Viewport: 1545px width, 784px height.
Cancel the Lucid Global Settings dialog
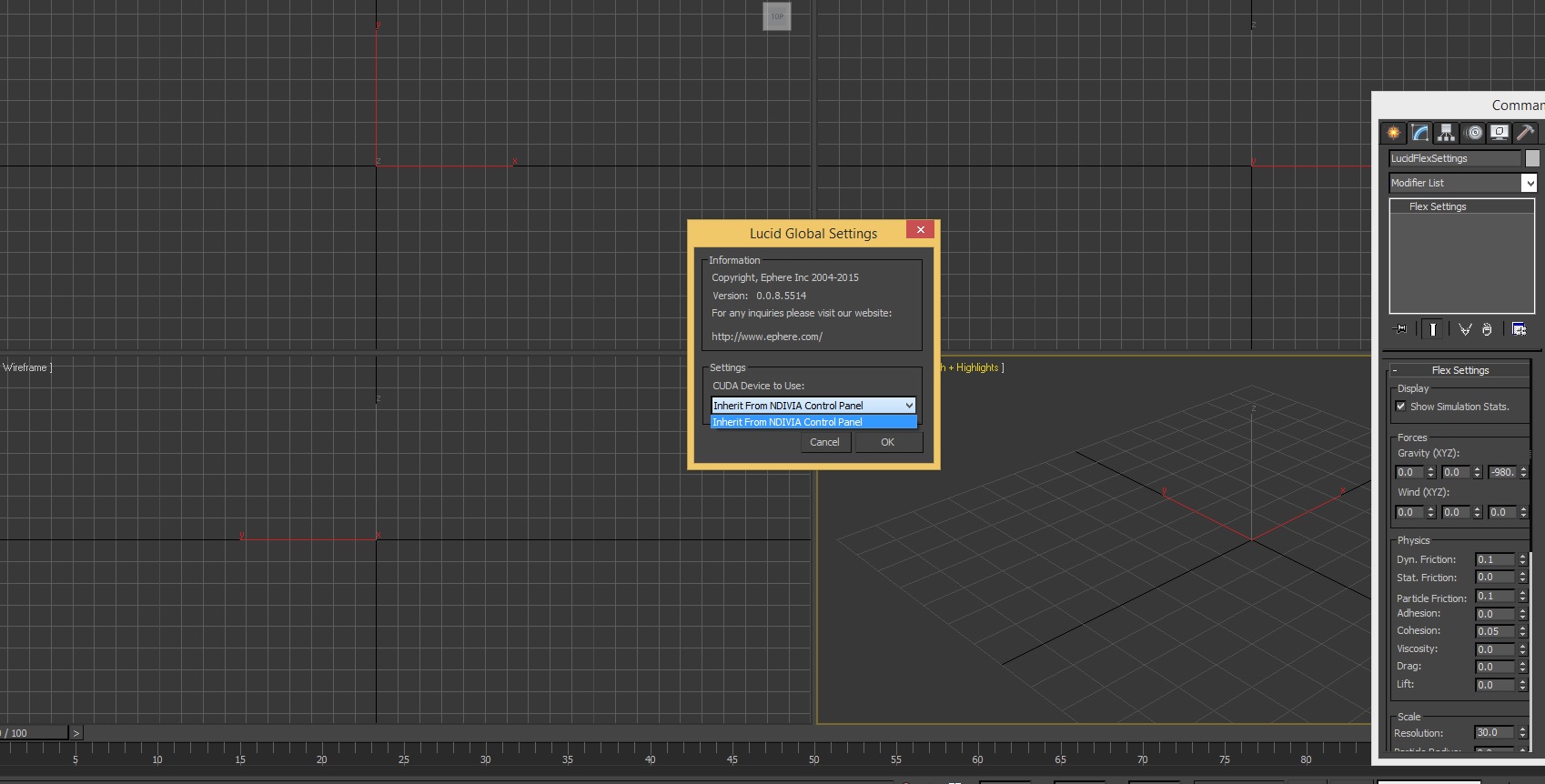[x=824, y=442]
